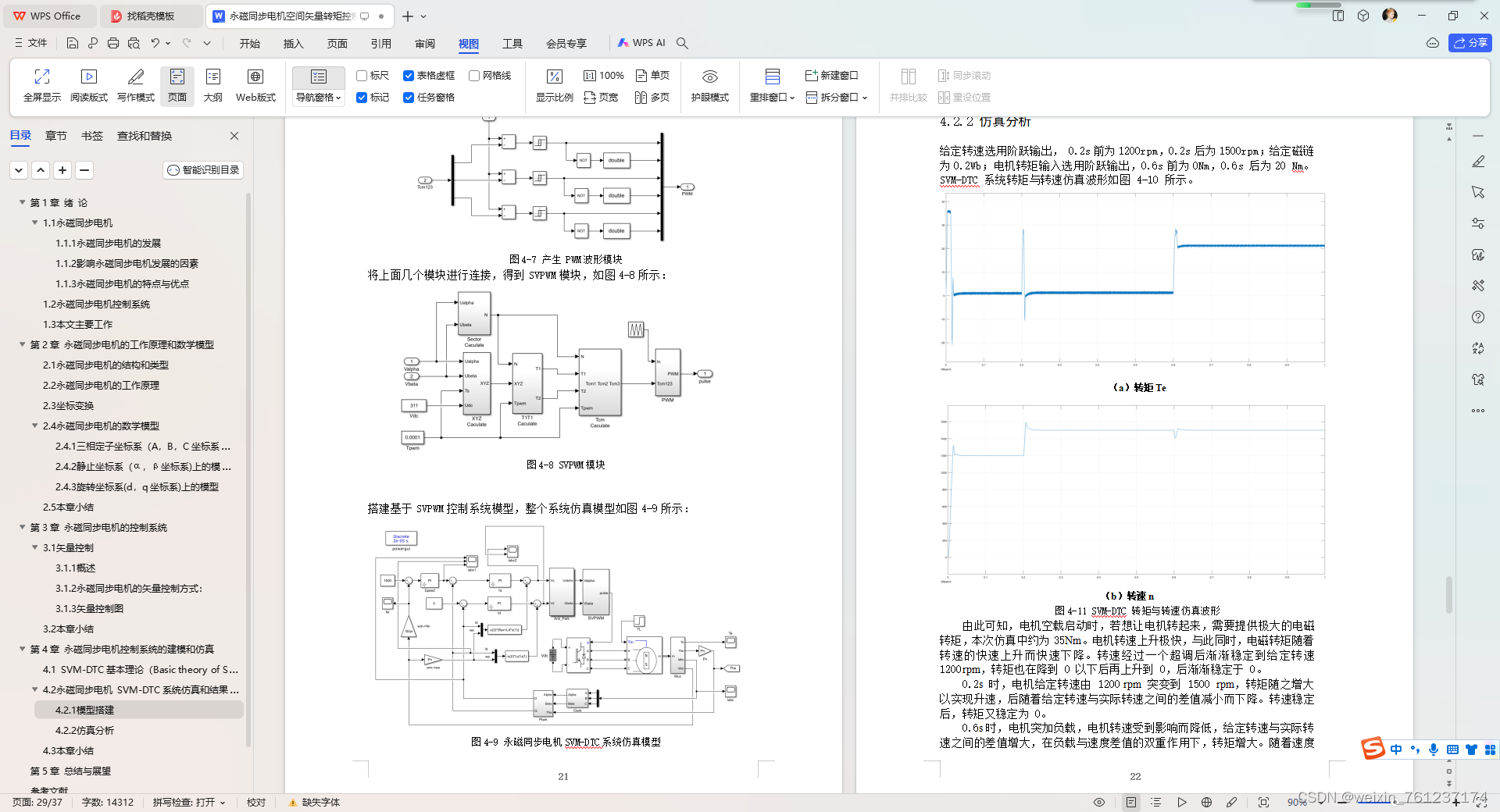The image size is (1500, 812).
Task: Click the zoom in plus button
Action: pos(1457,802)
